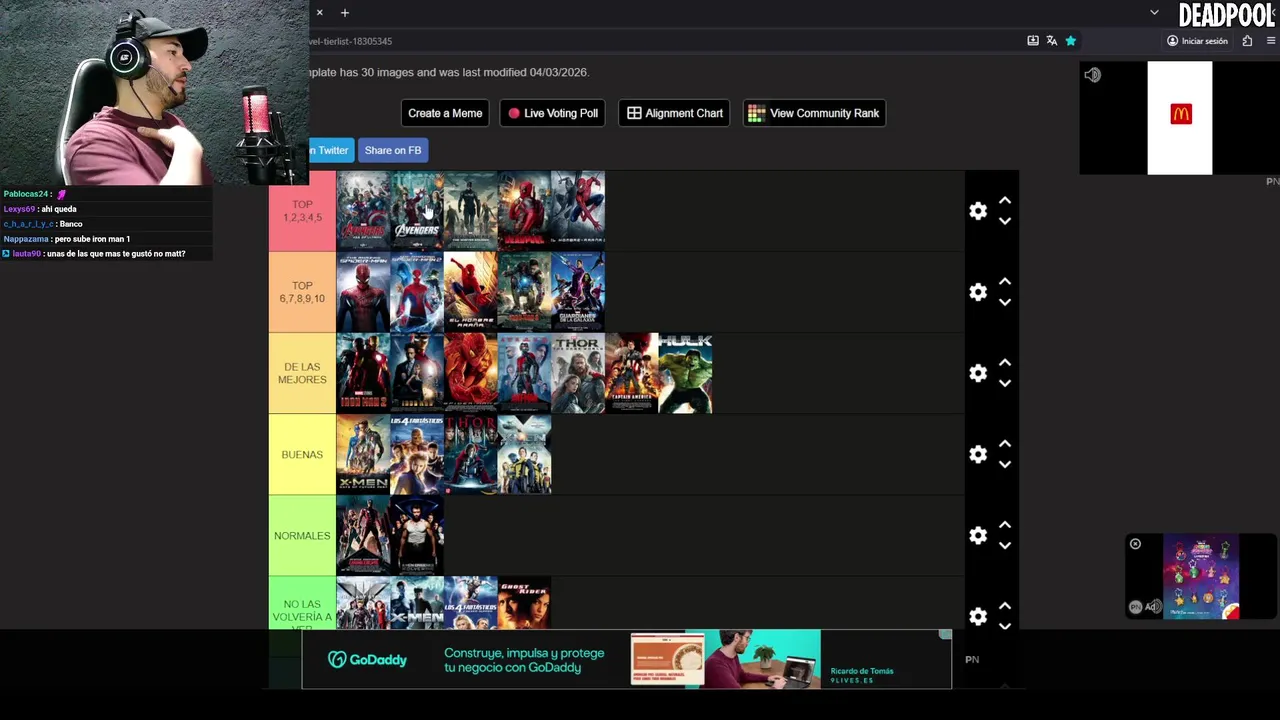Select the Iron Man 3 poster
This screenshot has width=1280, height=720.
[x=524, y=291]
